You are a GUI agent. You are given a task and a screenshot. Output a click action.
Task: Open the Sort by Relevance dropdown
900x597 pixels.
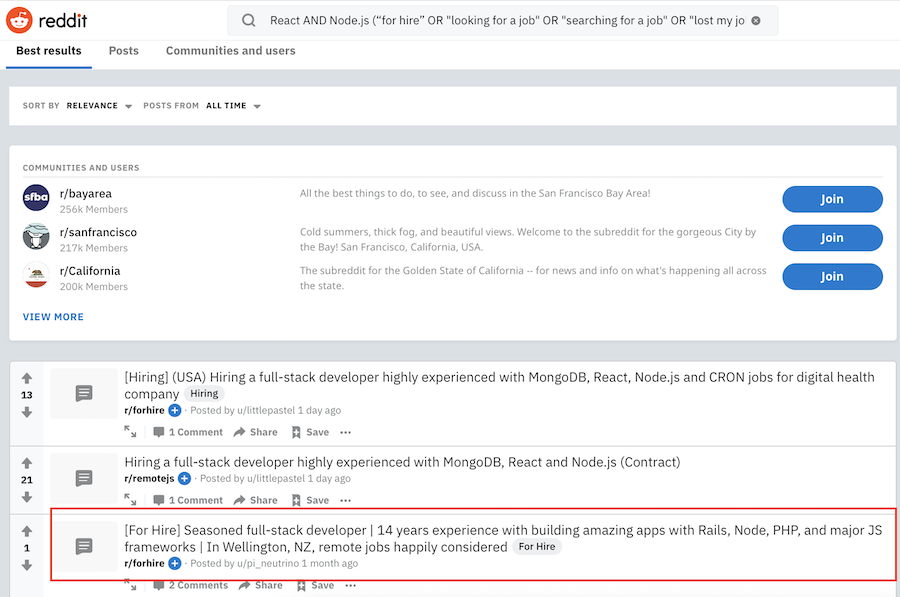99,106
